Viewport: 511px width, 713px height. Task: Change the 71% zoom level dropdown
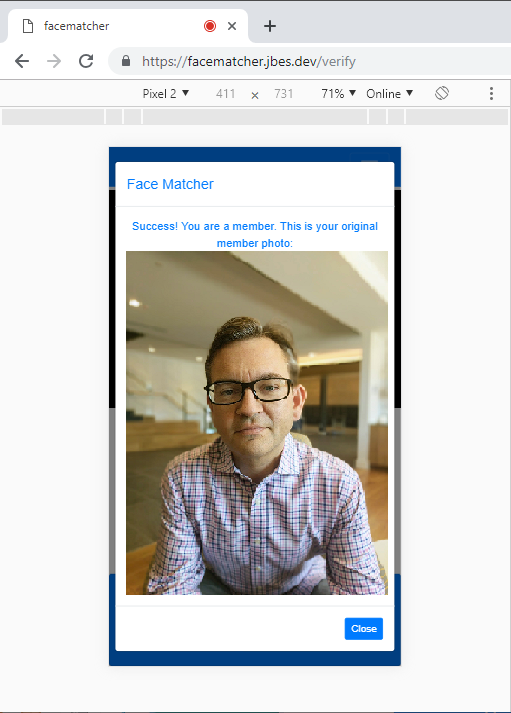(338, 94)
